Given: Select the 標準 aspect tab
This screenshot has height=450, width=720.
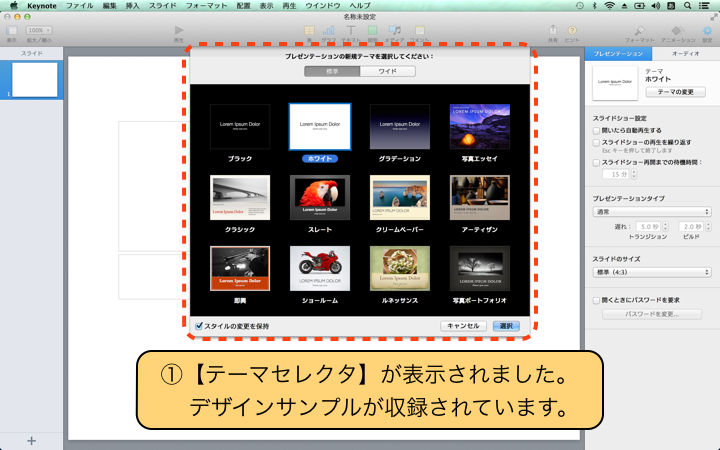Looking at the screenshot, I should point(332,71).
